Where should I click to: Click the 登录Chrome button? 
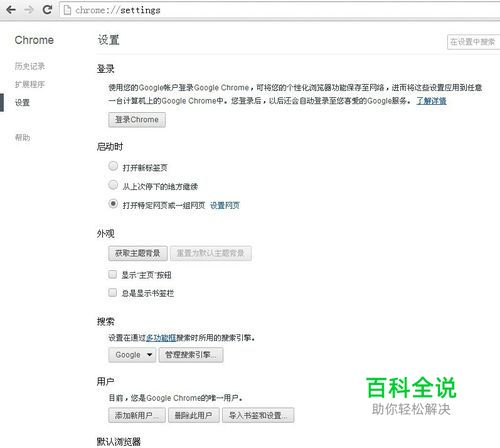coord(137,120)
